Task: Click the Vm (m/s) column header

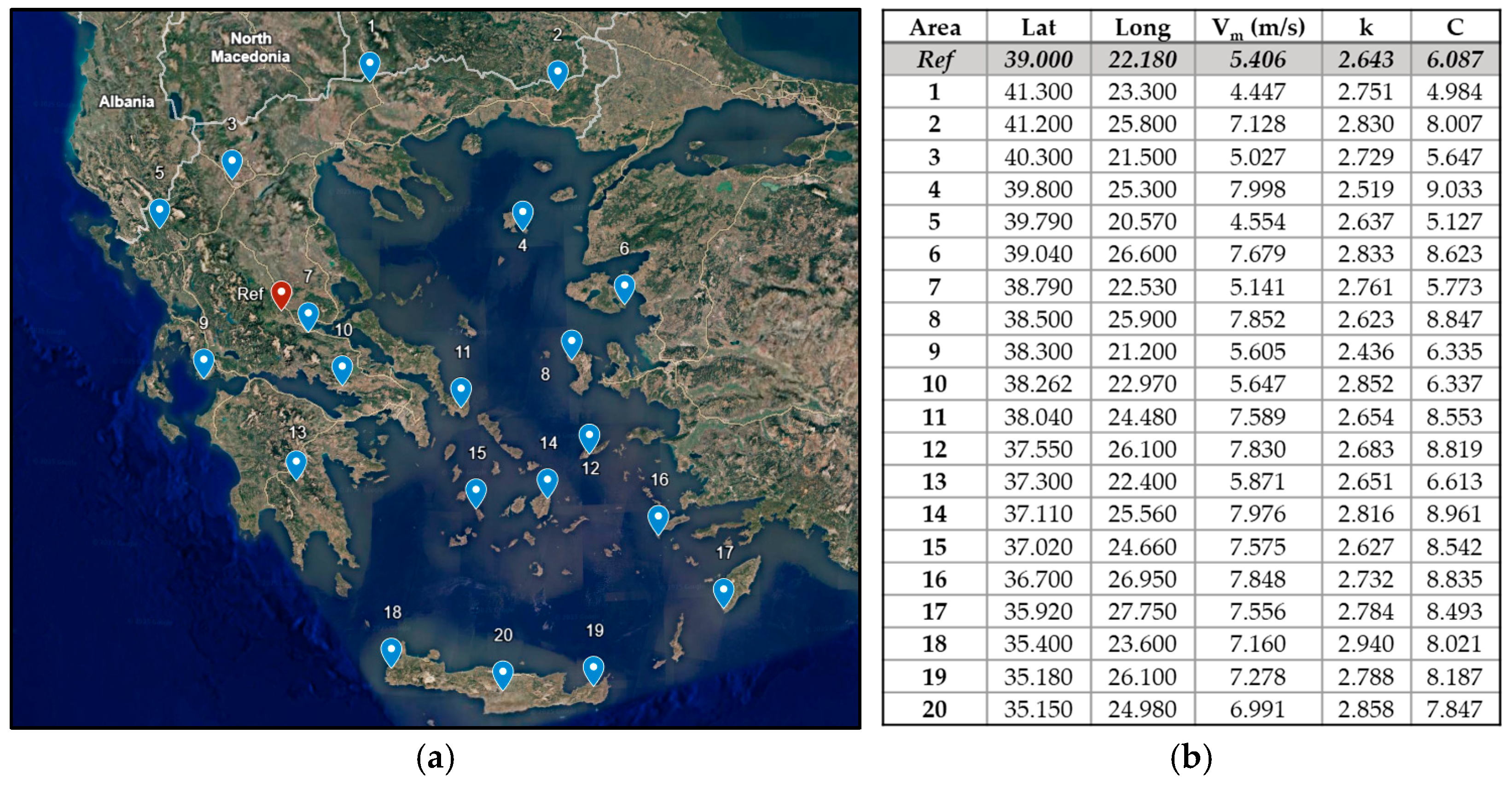Action: coord(1258,28)
